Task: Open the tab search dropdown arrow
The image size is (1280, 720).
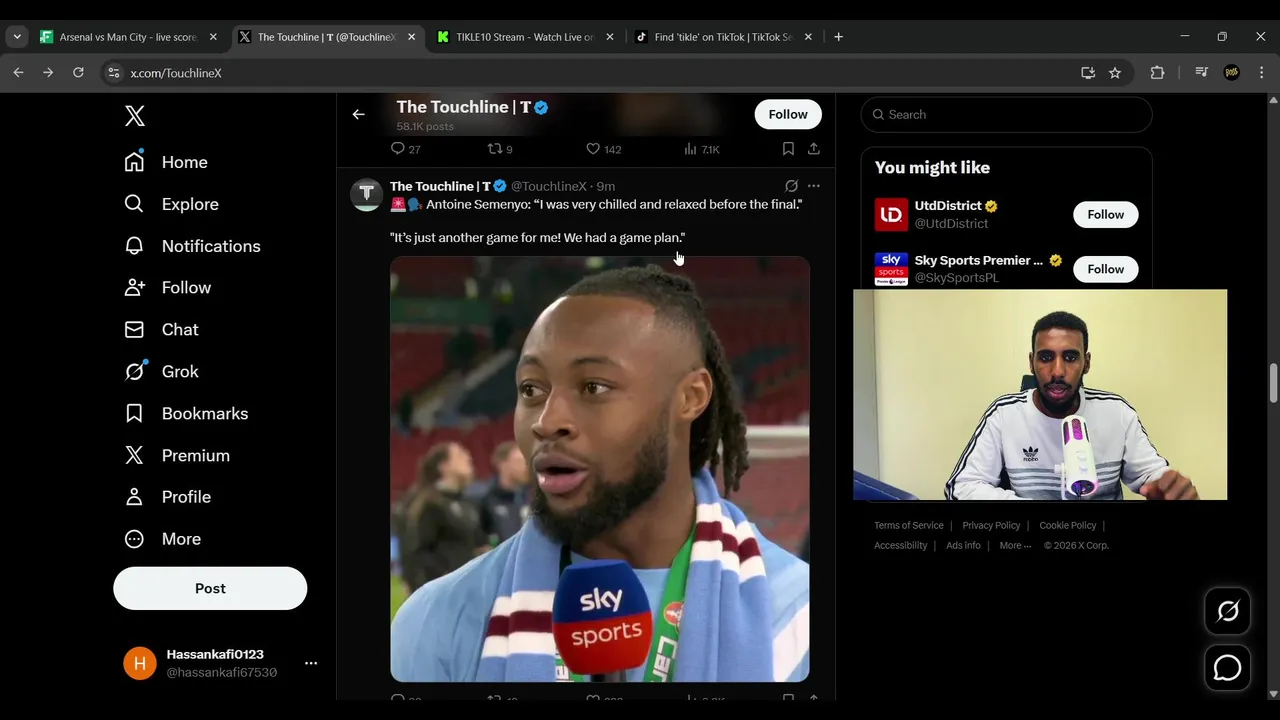Action: (x=16, y=37)
